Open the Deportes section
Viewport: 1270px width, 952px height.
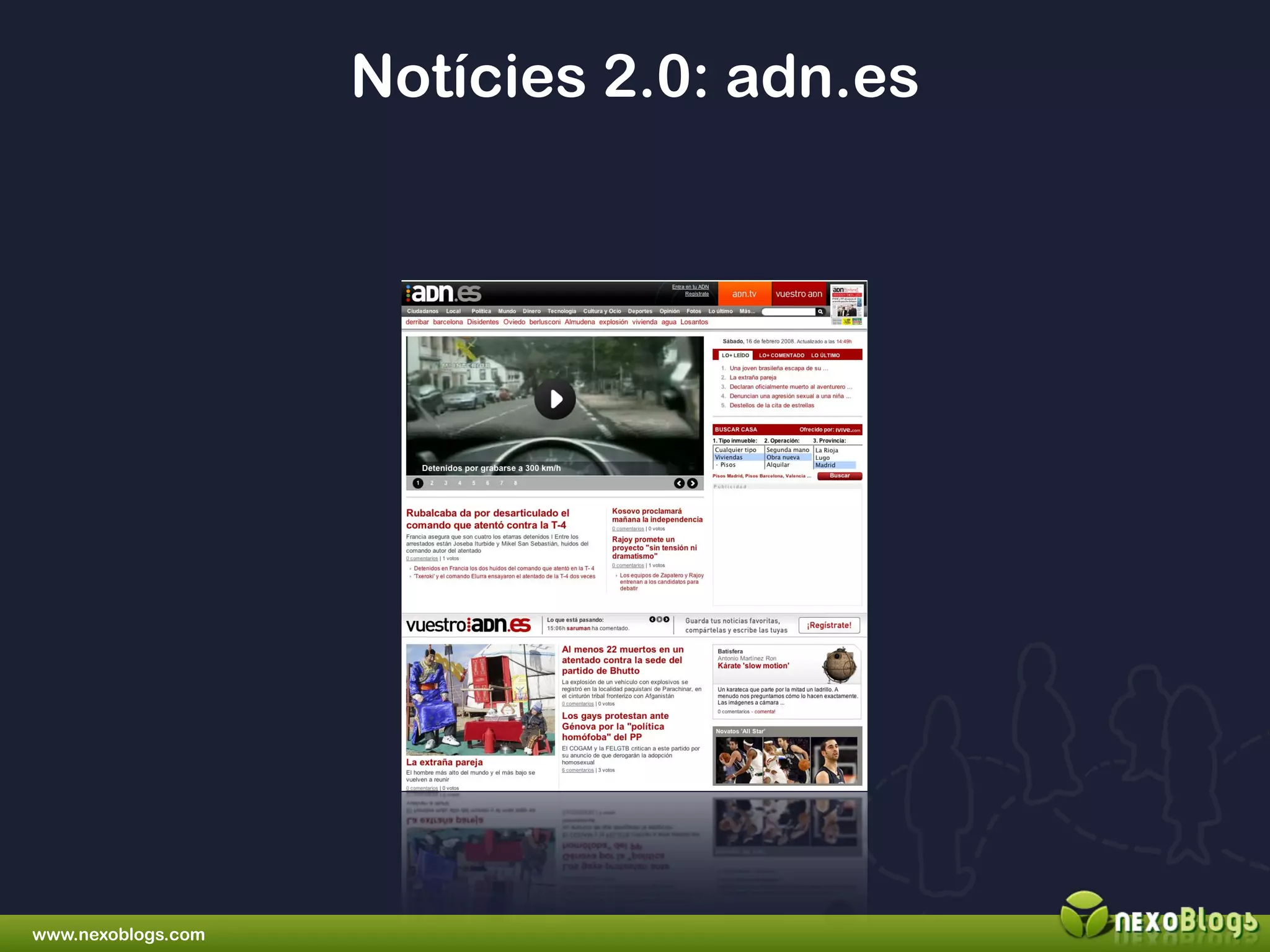pos(640,312)
